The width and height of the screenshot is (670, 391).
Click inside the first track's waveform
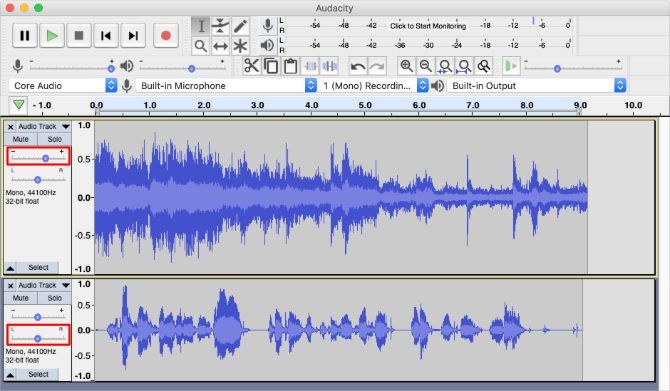tap(341, 197)
